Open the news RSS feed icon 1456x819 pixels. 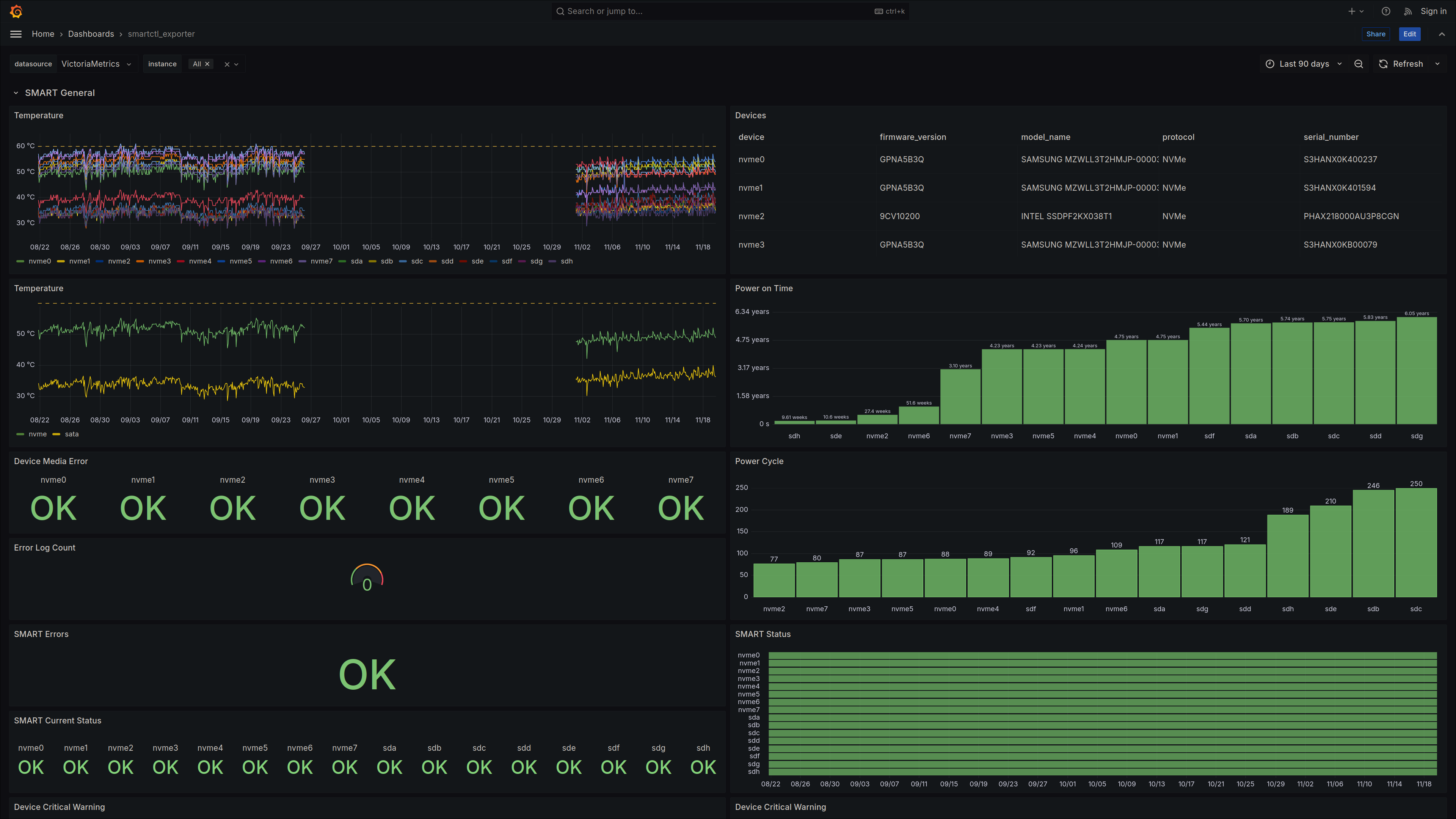[1407, 11]
